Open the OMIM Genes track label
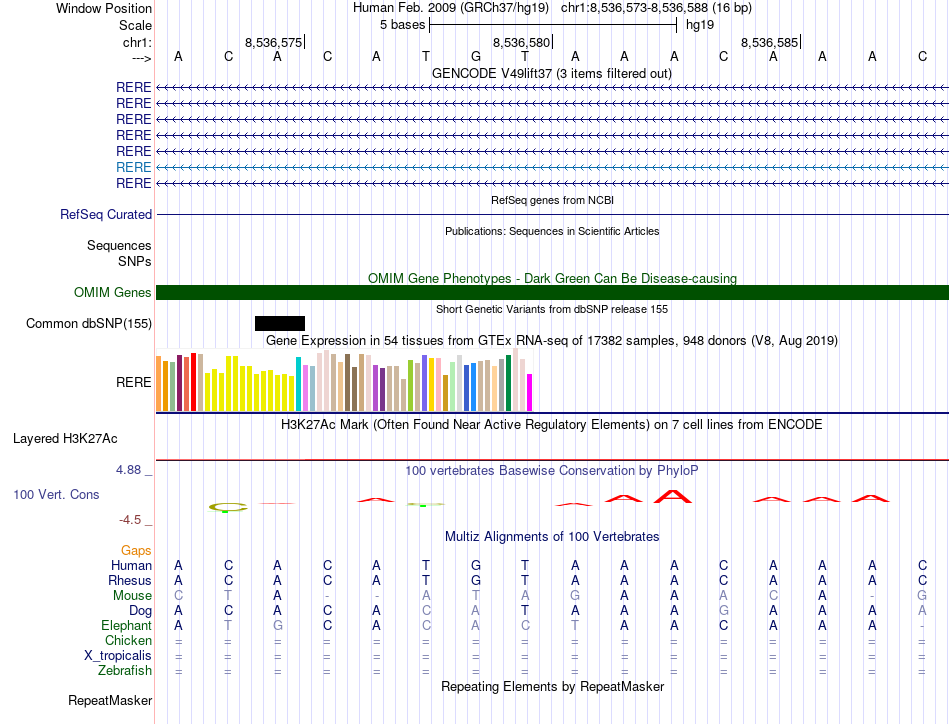This screenshot has width=950, height=724. 113,293
